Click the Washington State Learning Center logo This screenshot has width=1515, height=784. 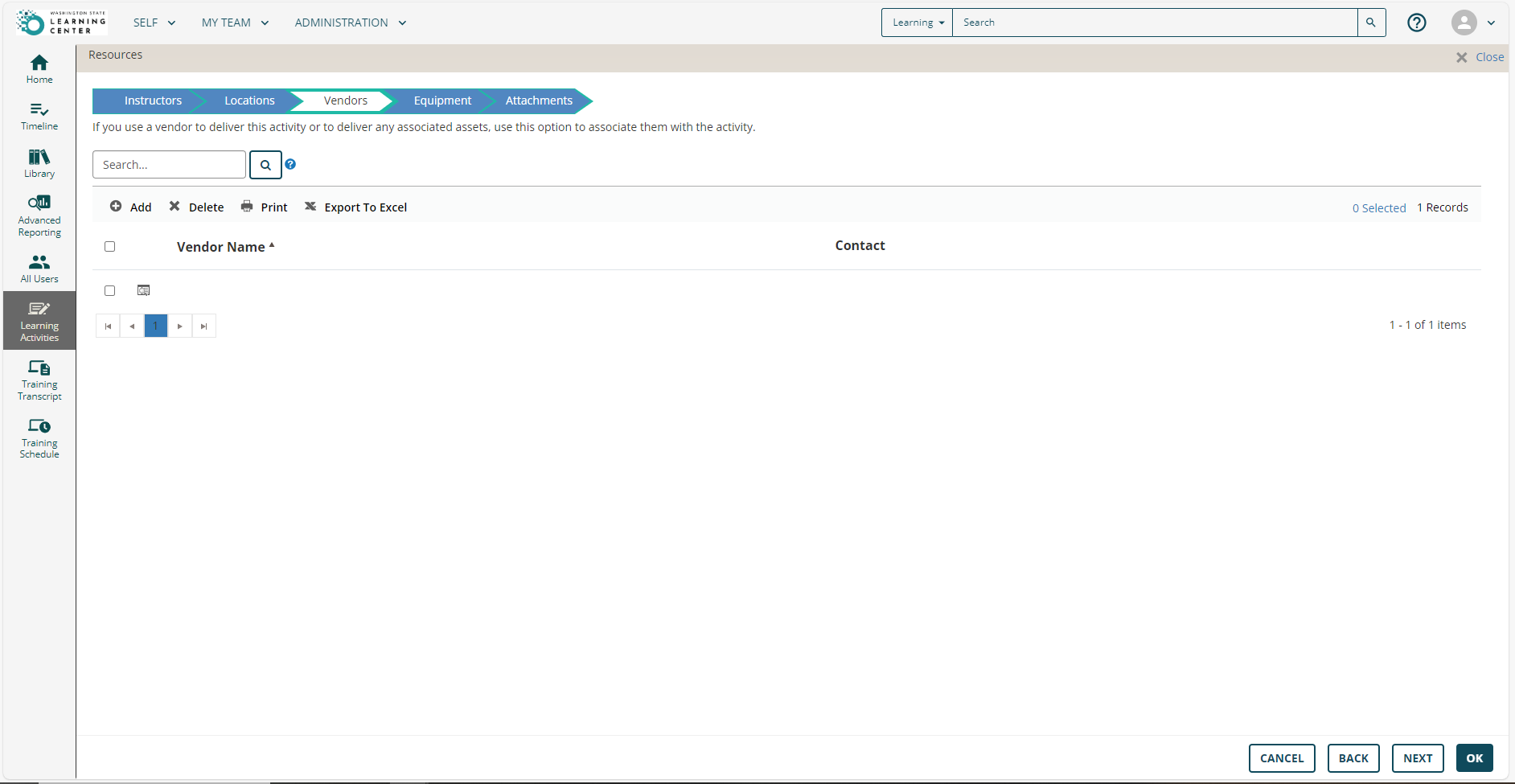click(61, 23)
